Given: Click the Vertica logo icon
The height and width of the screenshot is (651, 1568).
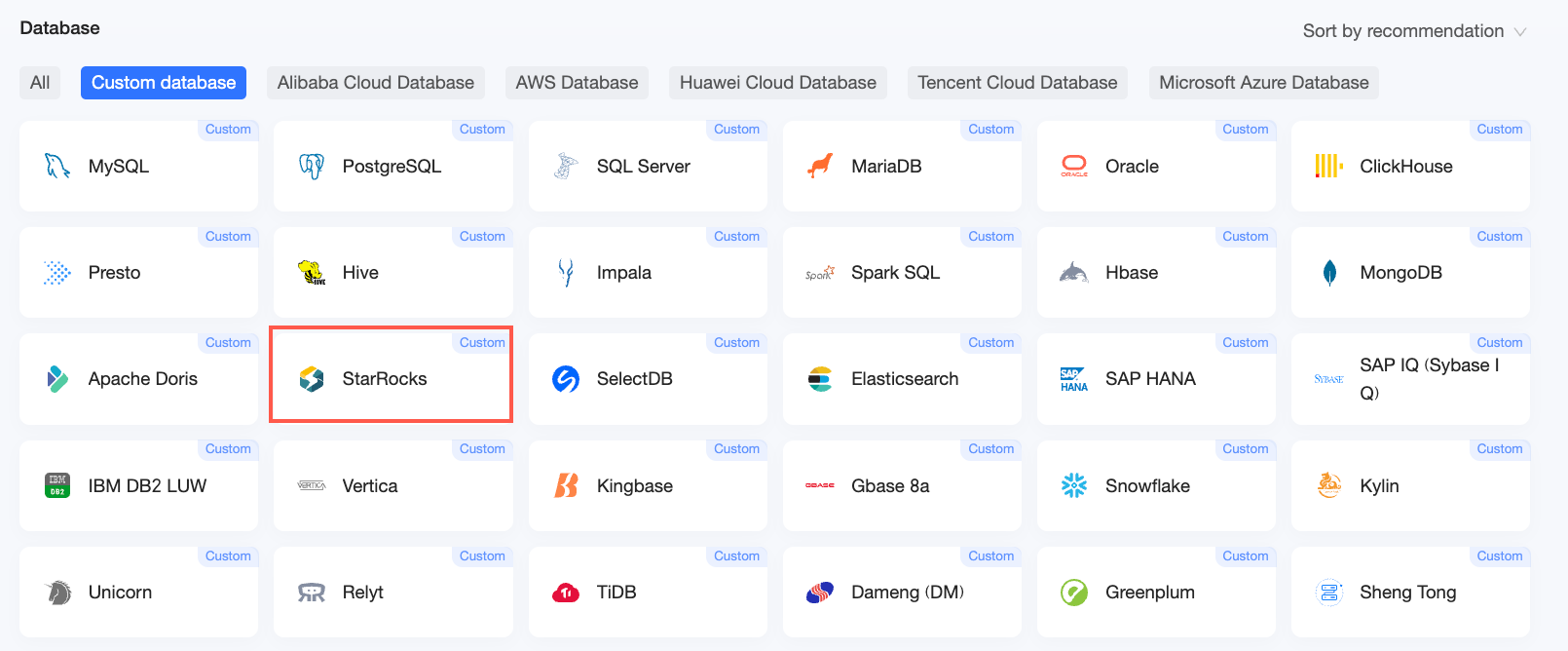Looking at the screenshot, I should pyautogui.click(x=312, y=485).
